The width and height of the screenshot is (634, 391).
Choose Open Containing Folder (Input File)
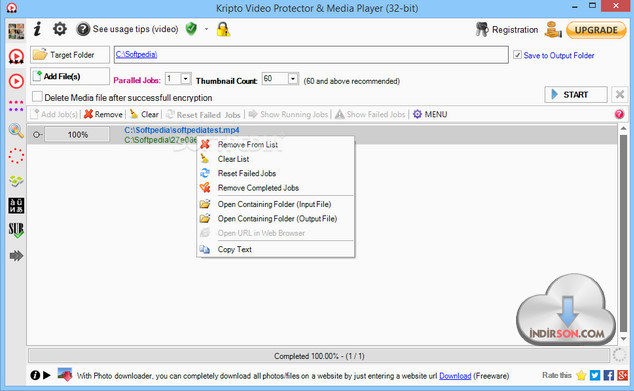tap(275, 204)
